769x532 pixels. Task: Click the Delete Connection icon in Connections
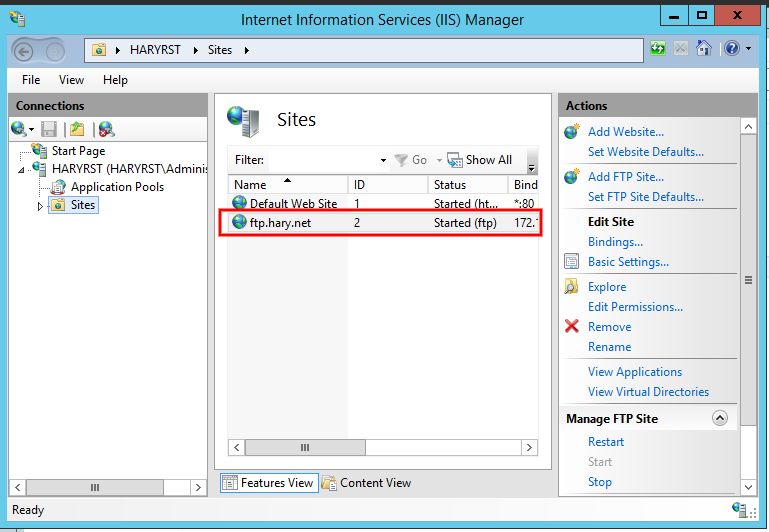[106, 129]
